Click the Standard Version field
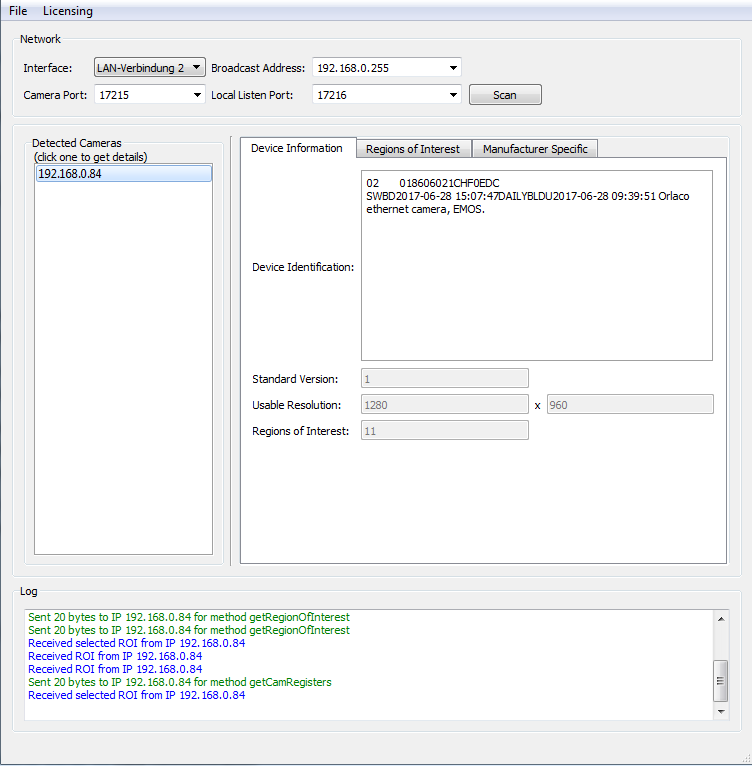 click(x=444, y=379)
